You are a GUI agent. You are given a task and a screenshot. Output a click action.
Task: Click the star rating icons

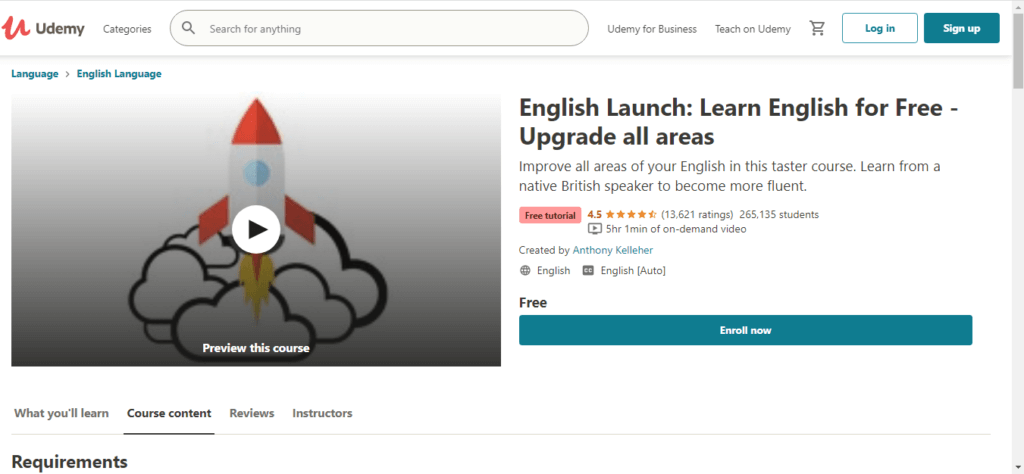[x=631, y=214]
